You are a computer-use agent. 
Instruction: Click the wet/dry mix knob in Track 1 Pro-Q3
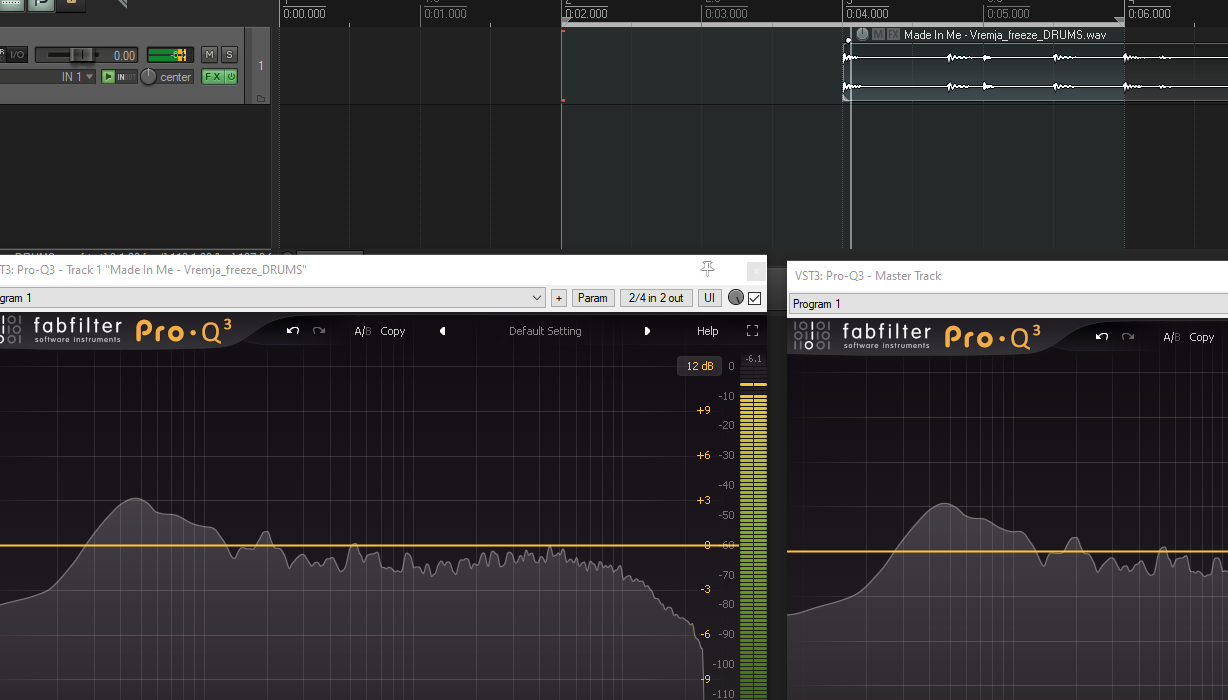coord(736,298)
